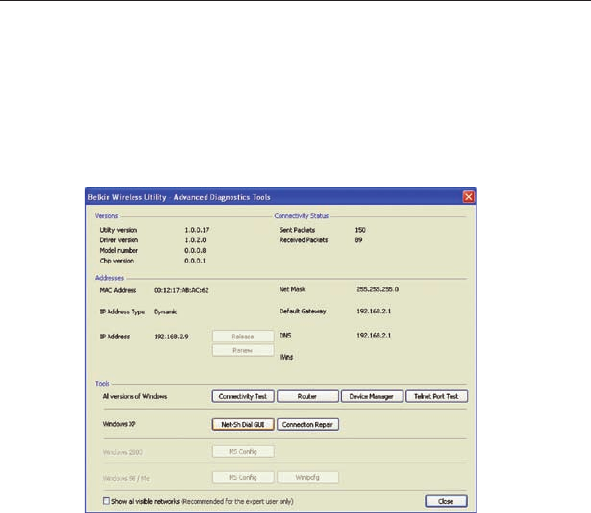
Task: Click the Release IP address button
Action: (243, 336)
